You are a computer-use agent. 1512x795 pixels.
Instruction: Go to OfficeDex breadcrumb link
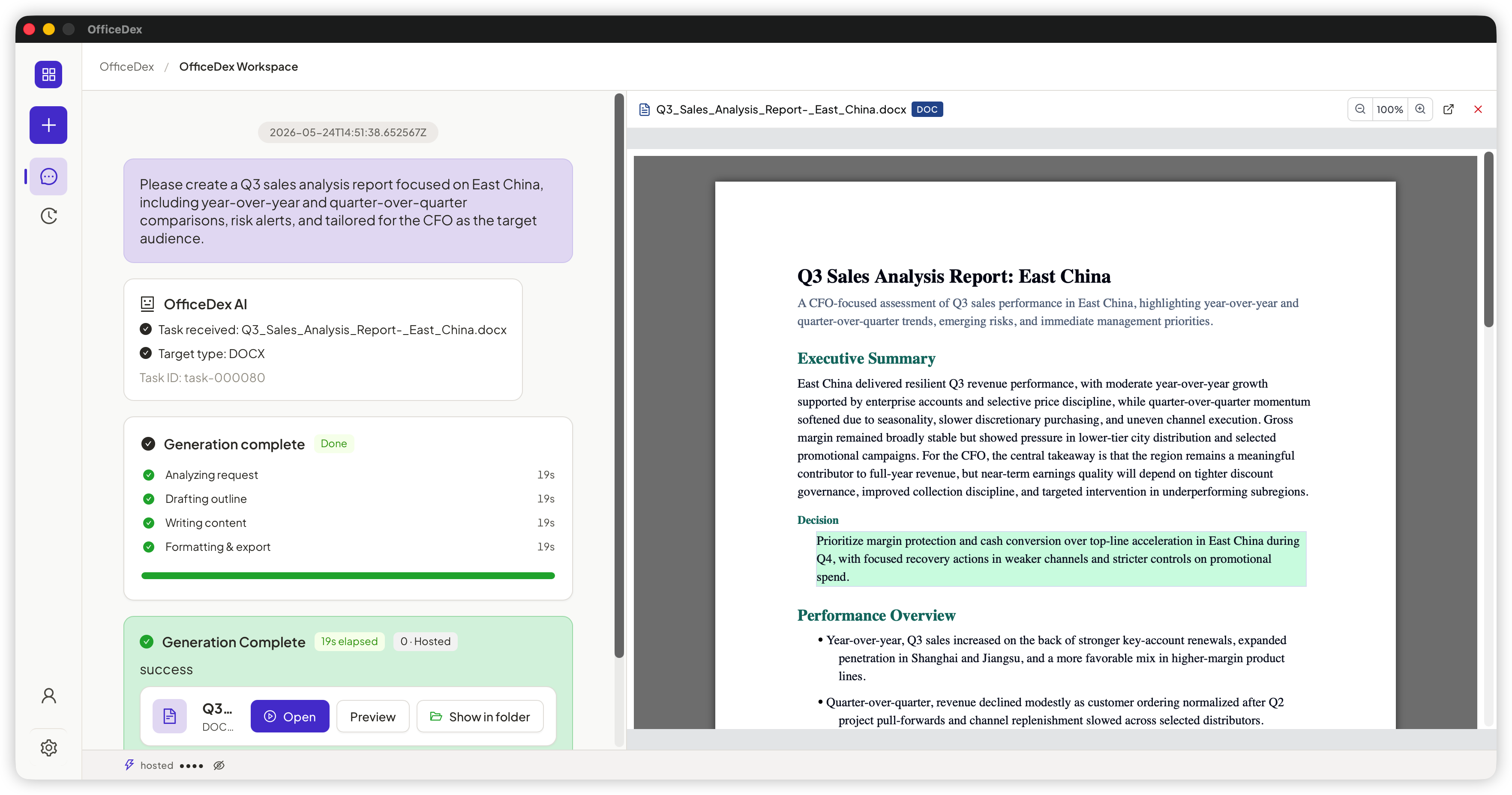click(127, 66)
